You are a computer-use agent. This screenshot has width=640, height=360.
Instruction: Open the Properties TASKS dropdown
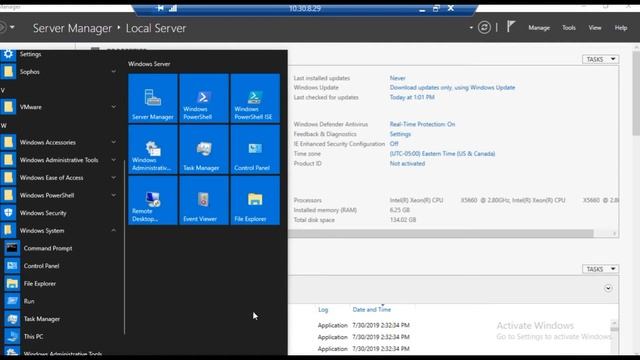click(x=600, y=59)
